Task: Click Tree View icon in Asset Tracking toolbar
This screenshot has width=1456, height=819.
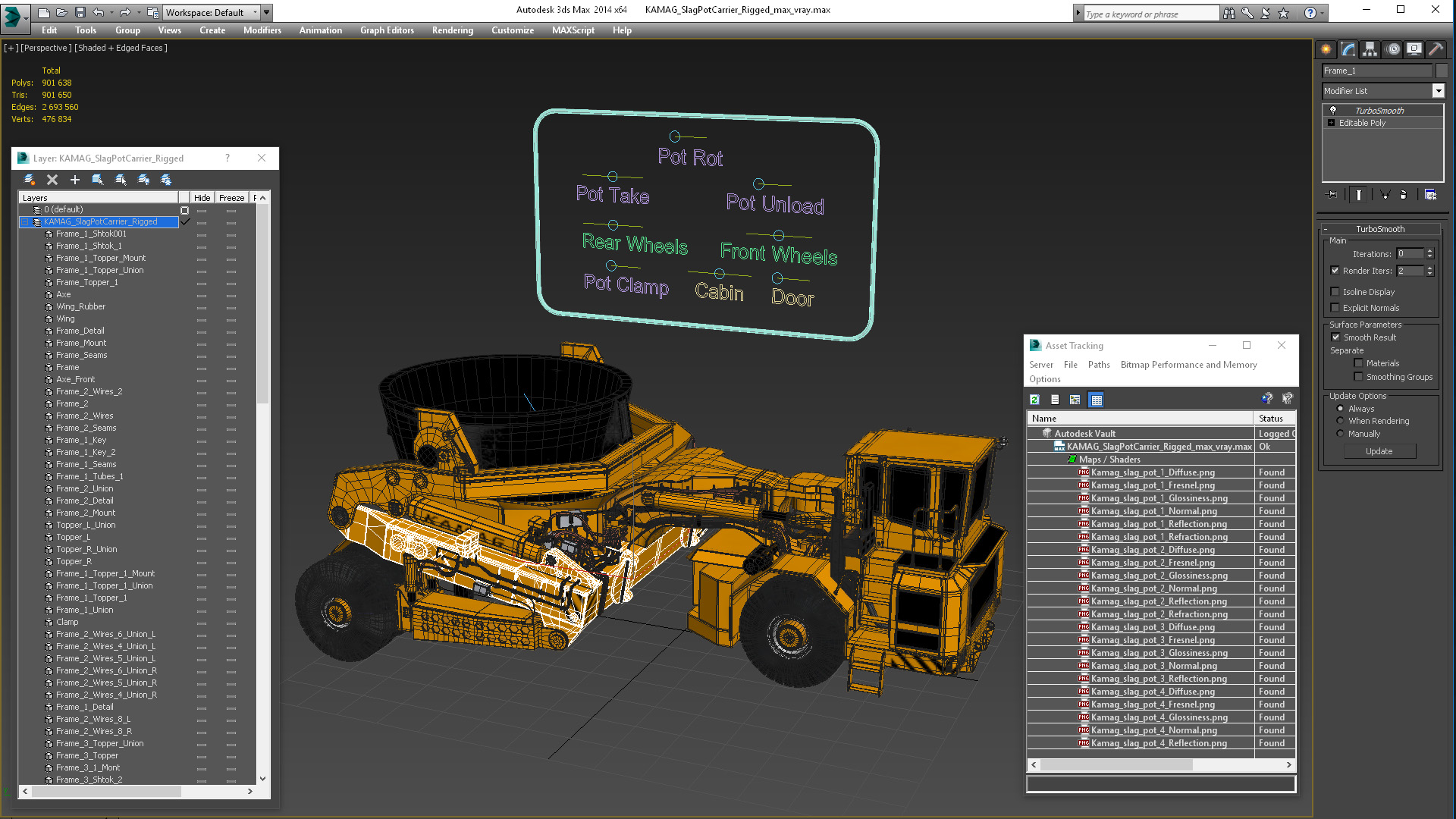Action: click(x=1075, y=400)
